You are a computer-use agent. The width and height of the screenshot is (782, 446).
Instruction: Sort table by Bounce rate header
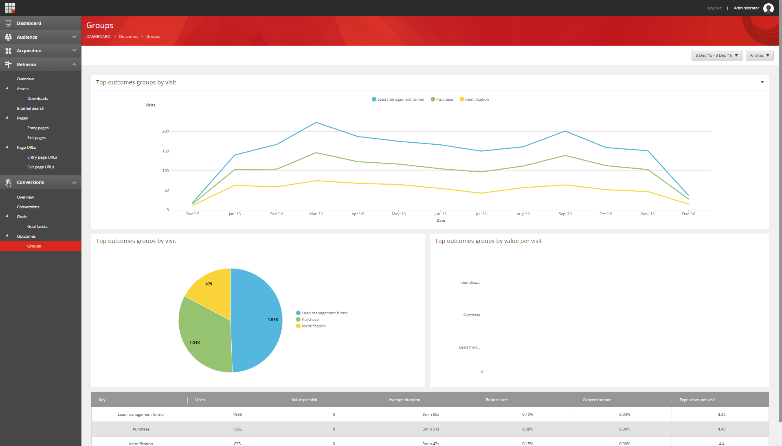(497, 400)
